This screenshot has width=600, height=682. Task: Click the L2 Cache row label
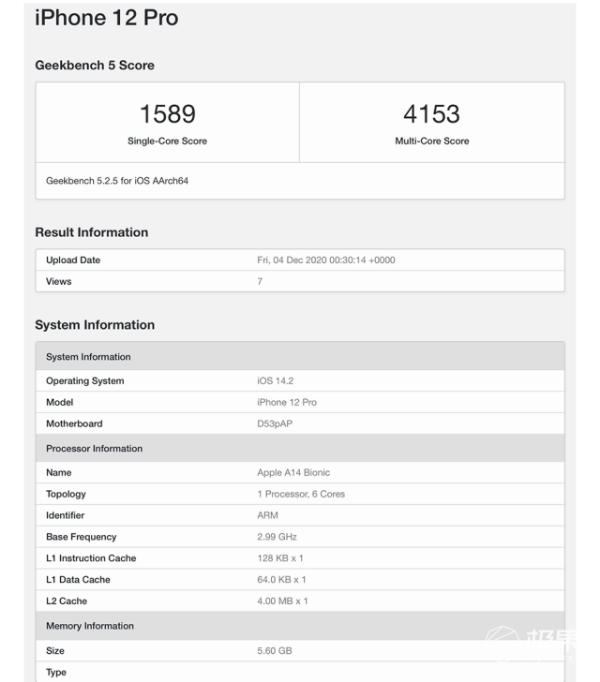[x=67, y=601]
